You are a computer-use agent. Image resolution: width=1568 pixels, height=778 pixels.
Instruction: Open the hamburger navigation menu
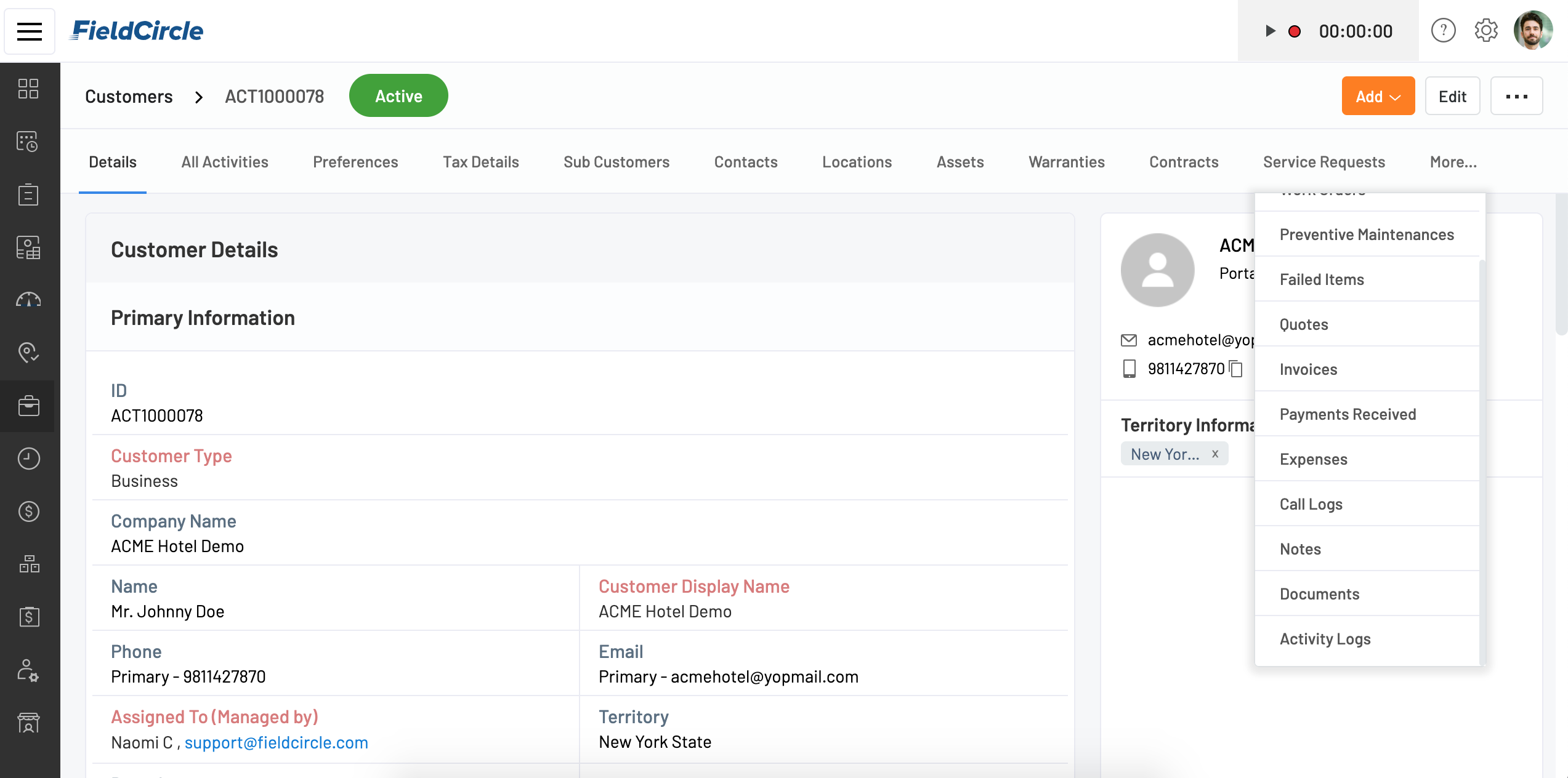(x=29, y=31)
